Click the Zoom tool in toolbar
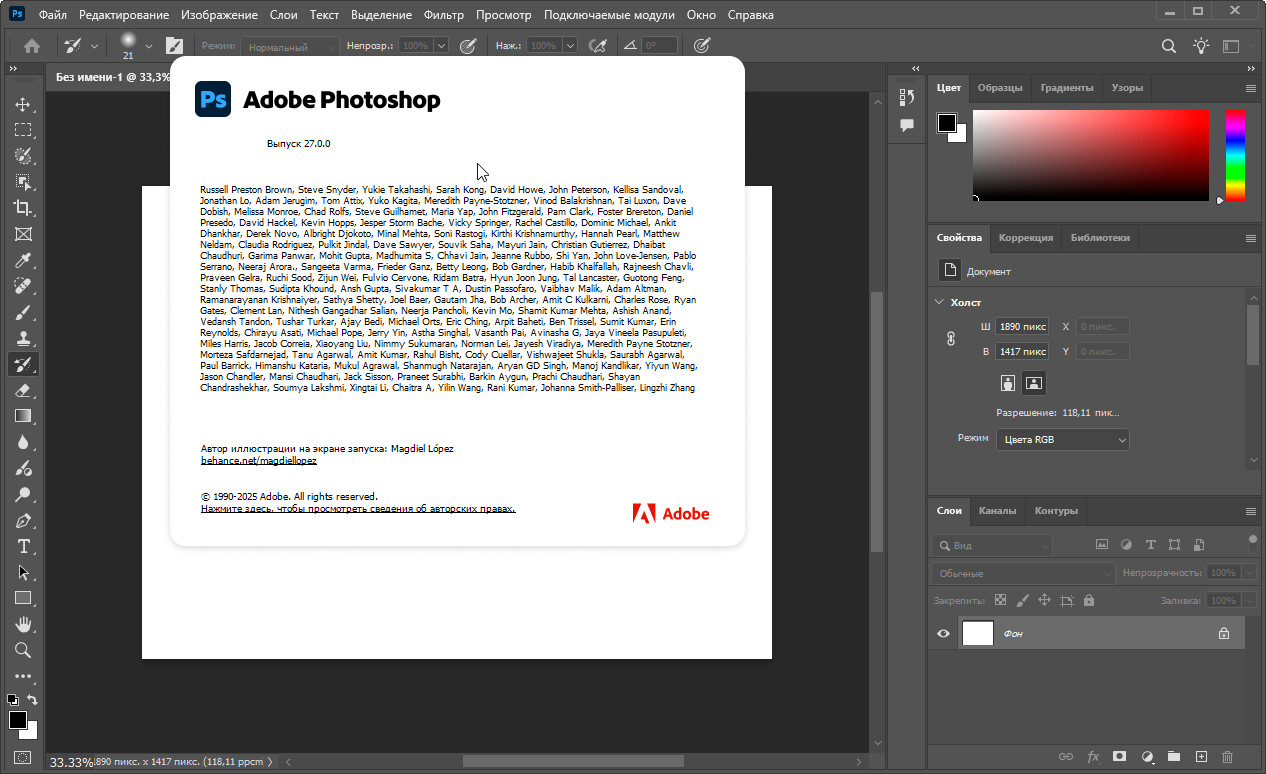The width and height of the screenshot is (1266, 774). pos(22,651)
